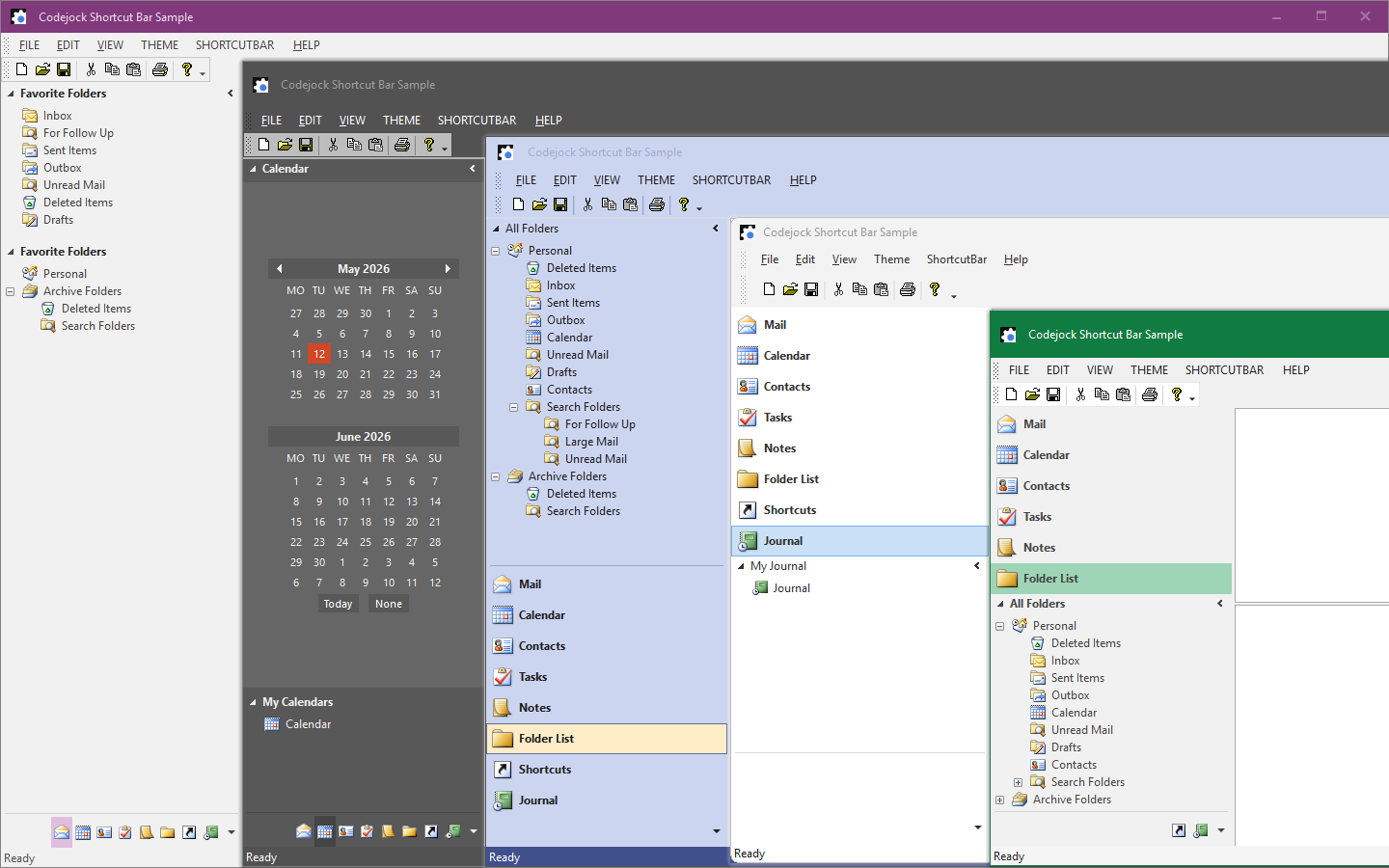Collapse My Journal group in white window

click(742, 566)
